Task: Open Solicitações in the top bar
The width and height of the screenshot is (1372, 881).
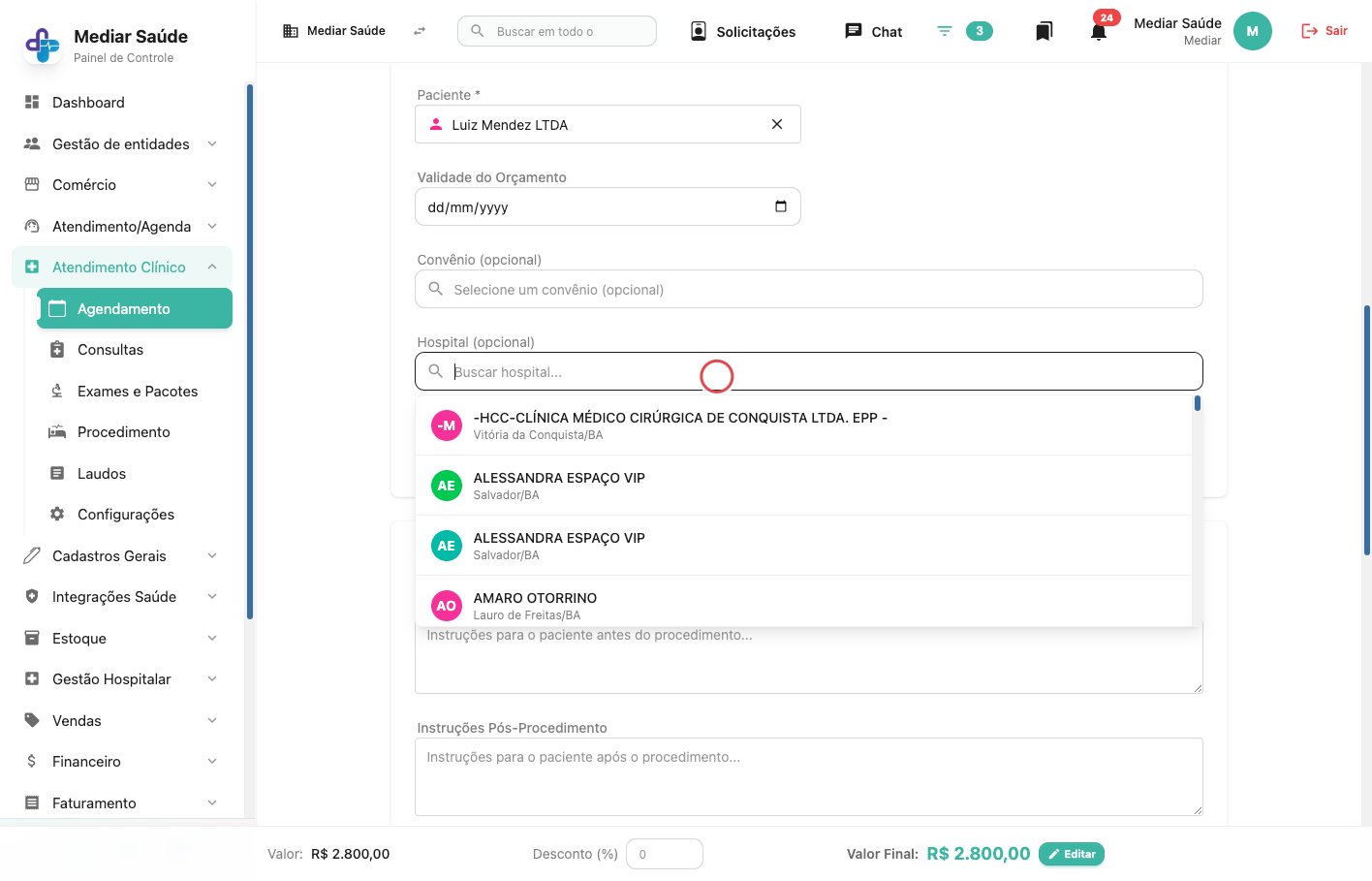Action: click(x=743, y=31)
